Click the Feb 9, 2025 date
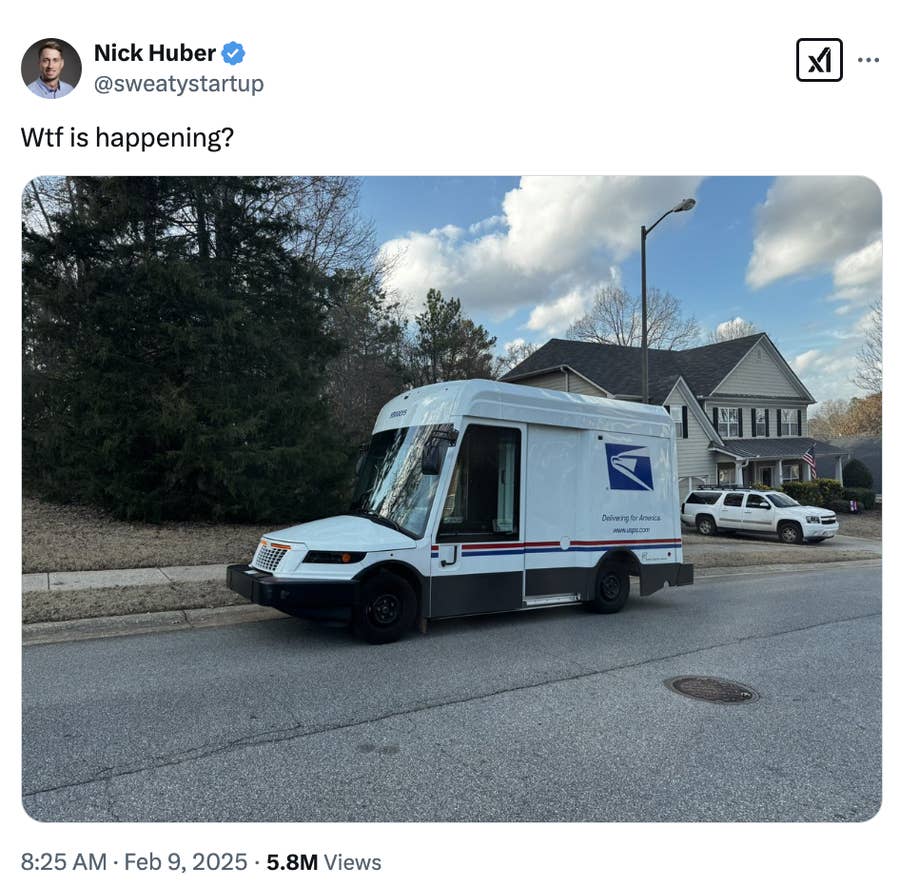This screenshot has width=900, height=887. click(x=185, y=862)
